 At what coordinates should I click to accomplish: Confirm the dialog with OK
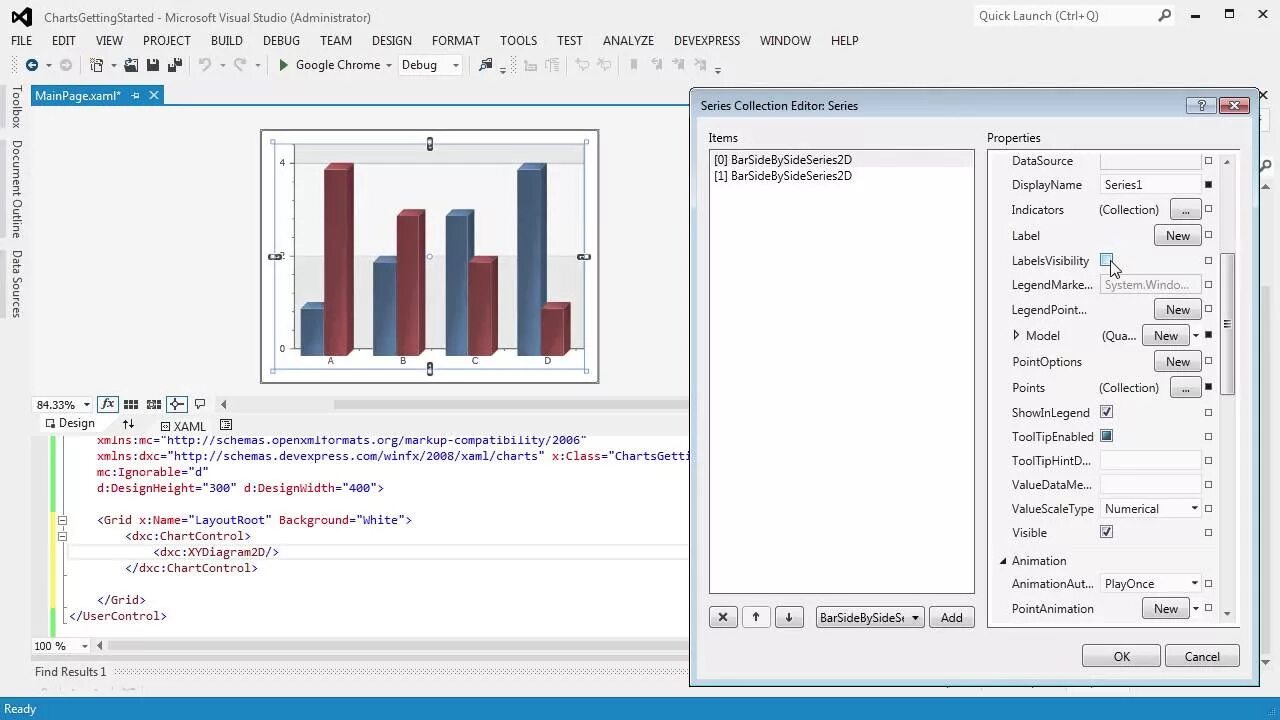point(1121,656)
